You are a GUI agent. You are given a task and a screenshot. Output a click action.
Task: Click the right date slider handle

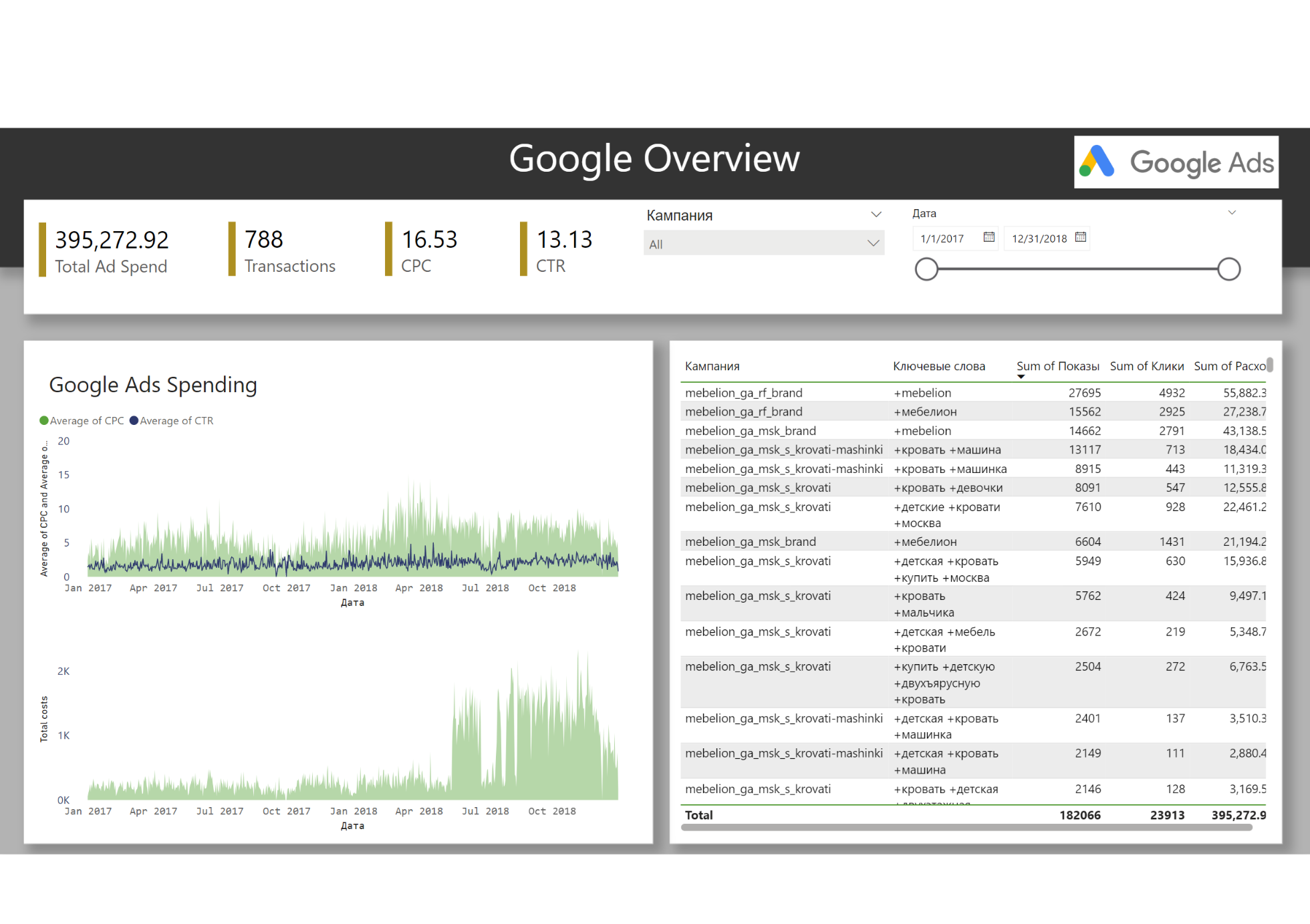pos(1228,269)
